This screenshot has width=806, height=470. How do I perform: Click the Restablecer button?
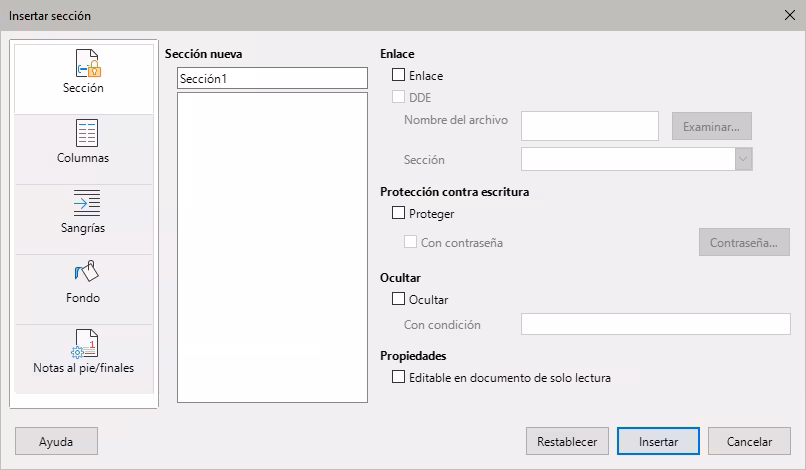pos(567,441)
